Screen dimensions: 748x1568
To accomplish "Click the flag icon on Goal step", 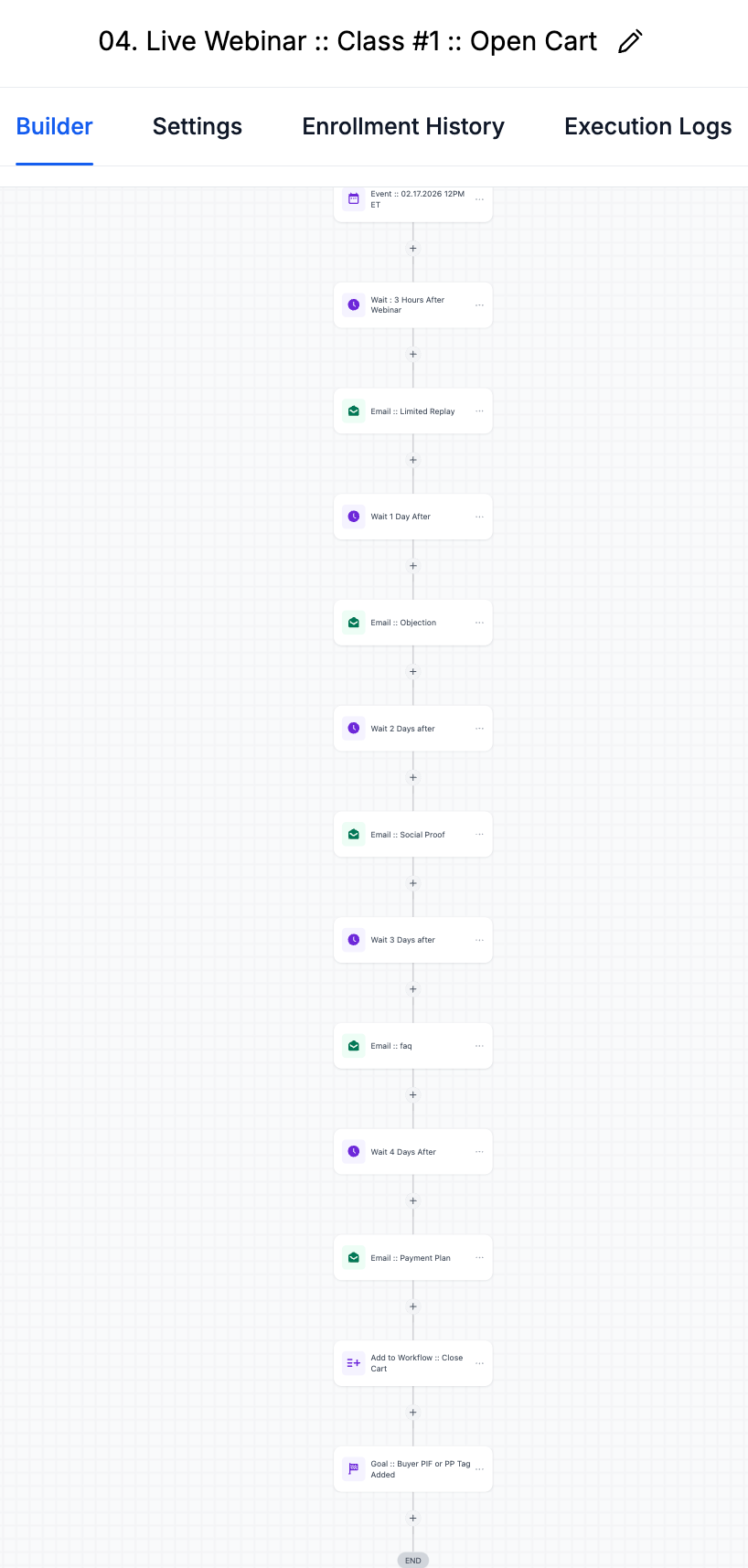I will [354, 1469].
